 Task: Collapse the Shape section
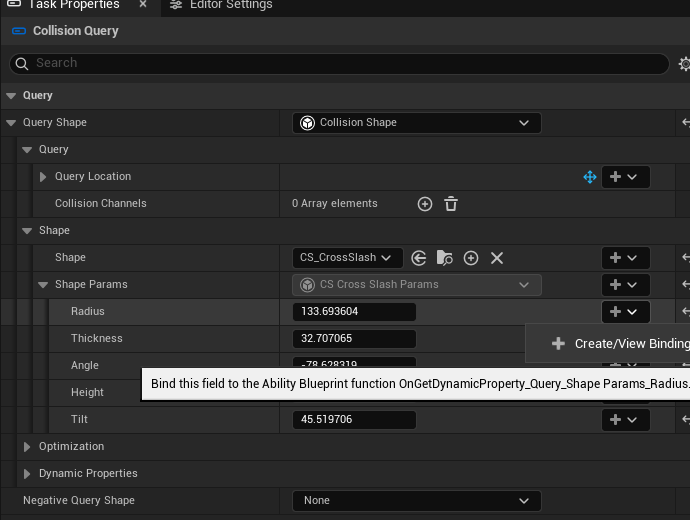pos(27,231)
